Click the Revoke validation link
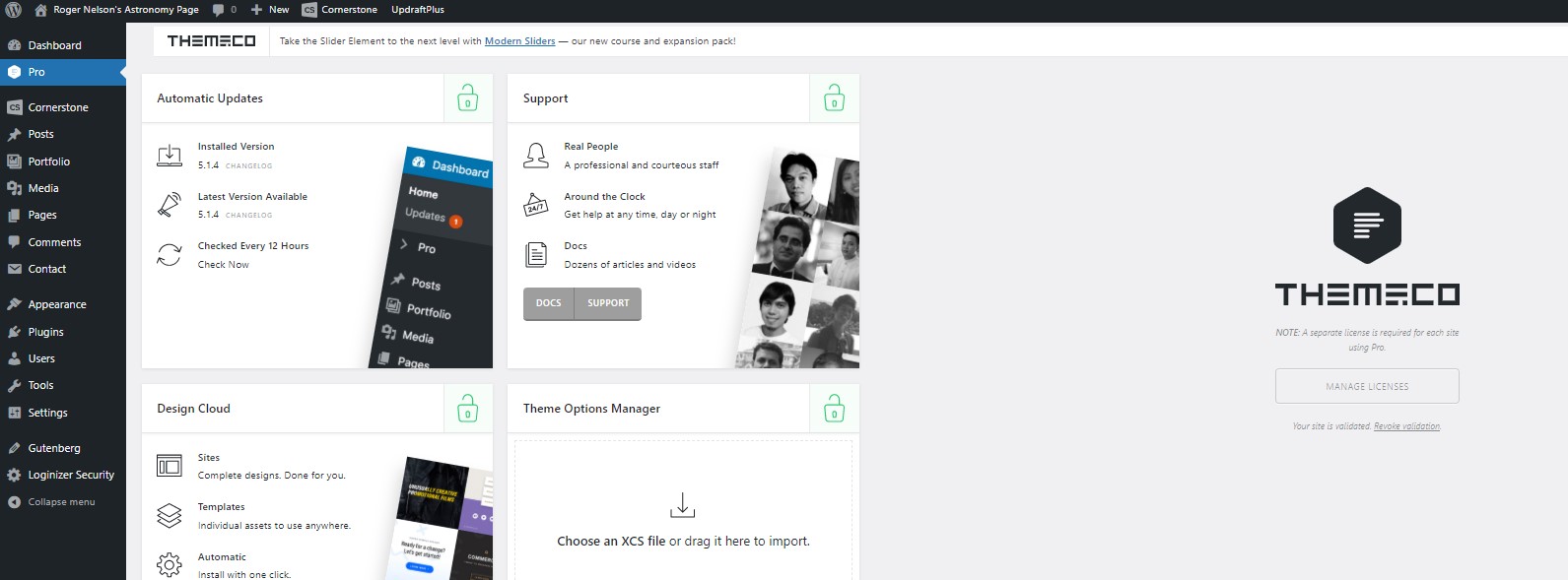1568x580 pixels. 1406,426
